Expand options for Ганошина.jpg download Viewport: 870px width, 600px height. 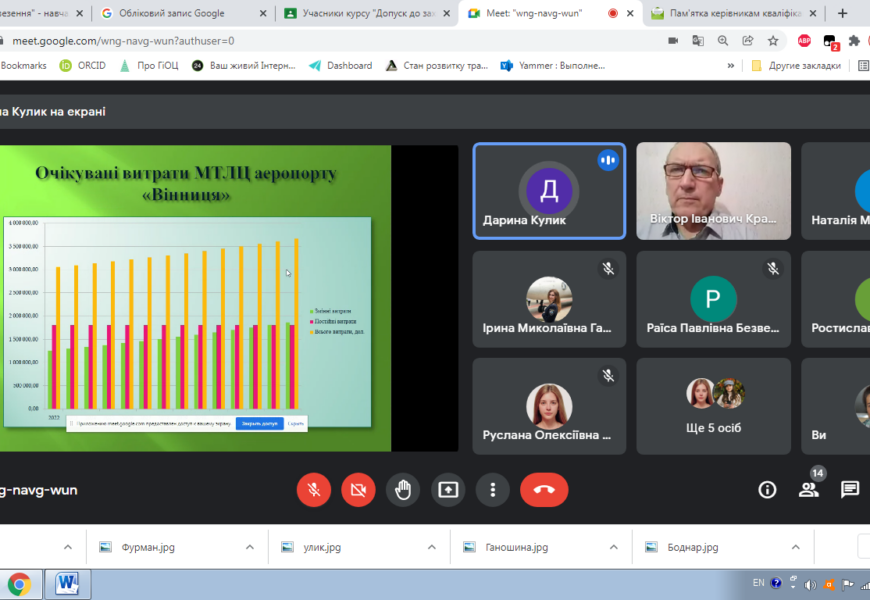point(614,547)
